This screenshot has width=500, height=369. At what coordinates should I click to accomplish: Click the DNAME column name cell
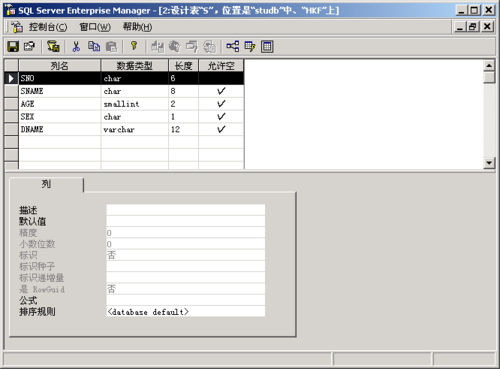(60, 129)
